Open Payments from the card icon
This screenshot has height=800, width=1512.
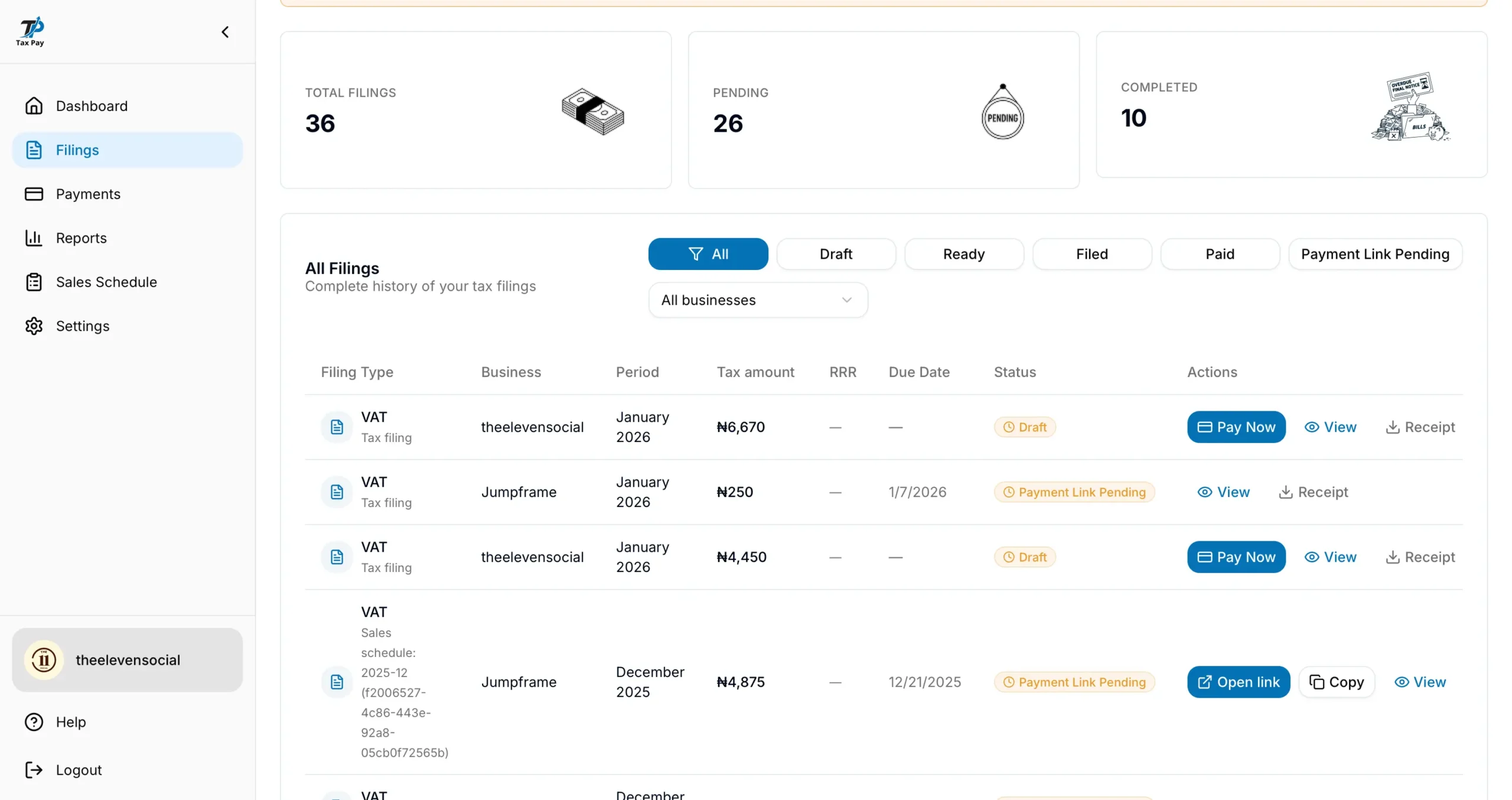(34, 194)
